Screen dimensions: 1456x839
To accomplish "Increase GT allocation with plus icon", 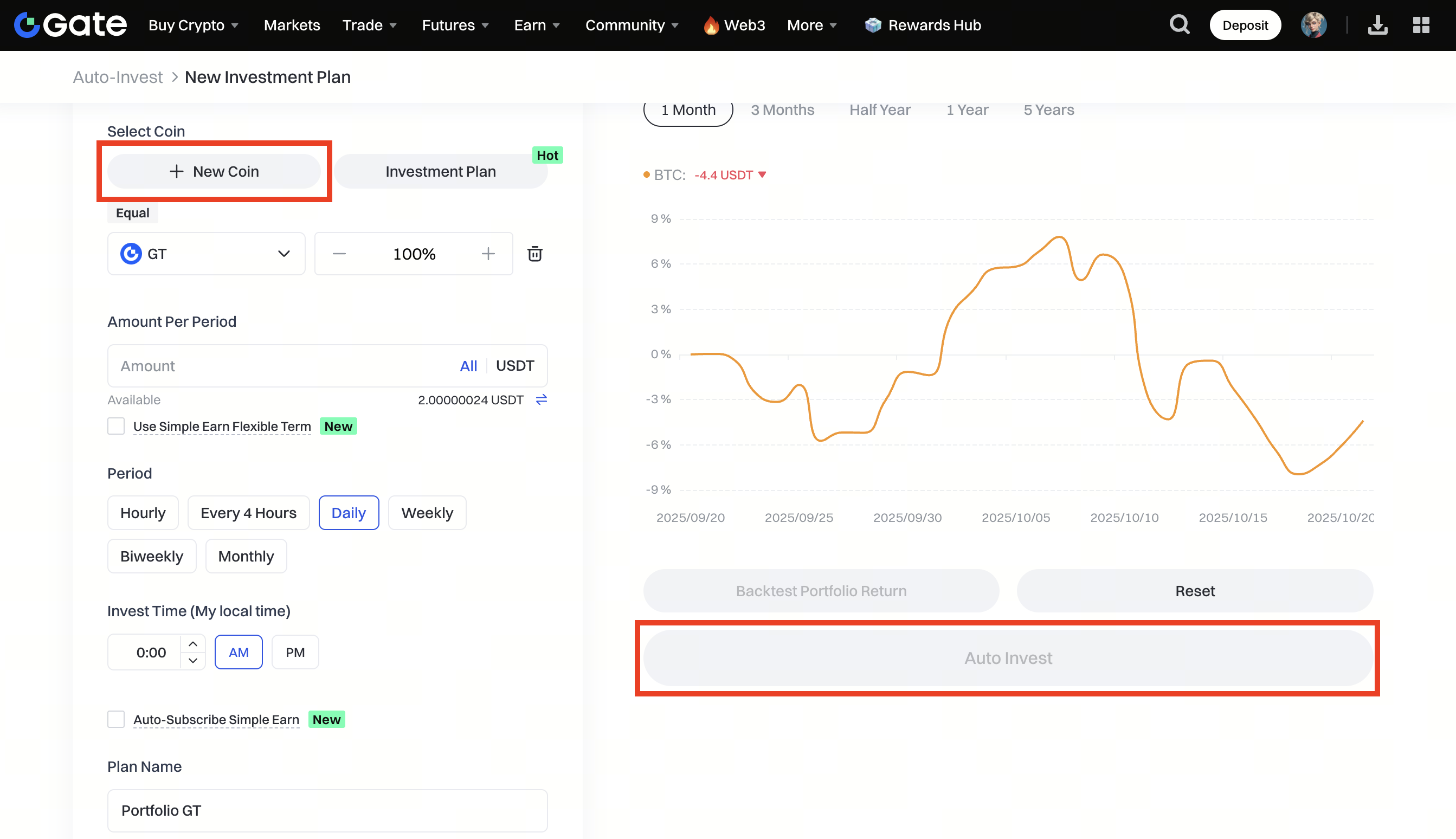I will (x=488, y=254).
